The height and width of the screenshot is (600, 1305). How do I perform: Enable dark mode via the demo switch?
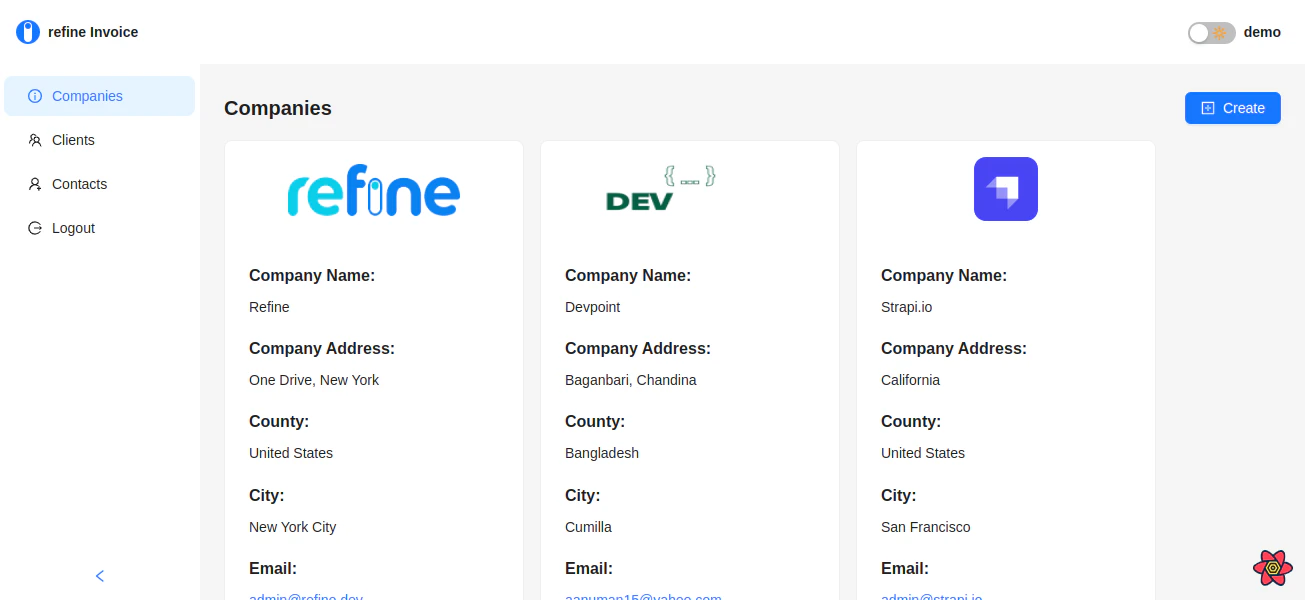tap(1211, 33)
